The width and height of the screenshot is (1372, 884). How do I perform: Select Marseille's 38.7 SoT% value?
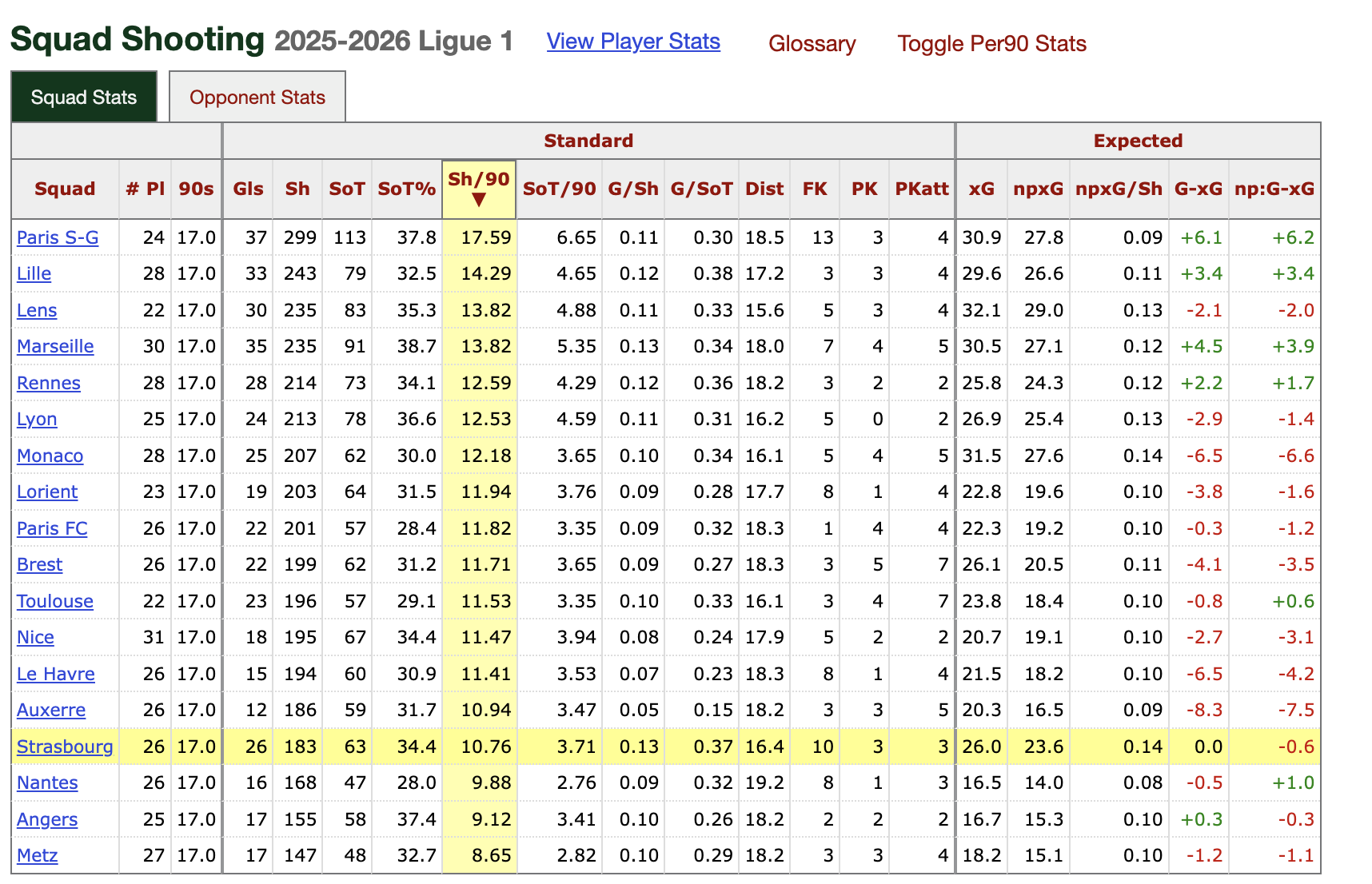[417, 346]
